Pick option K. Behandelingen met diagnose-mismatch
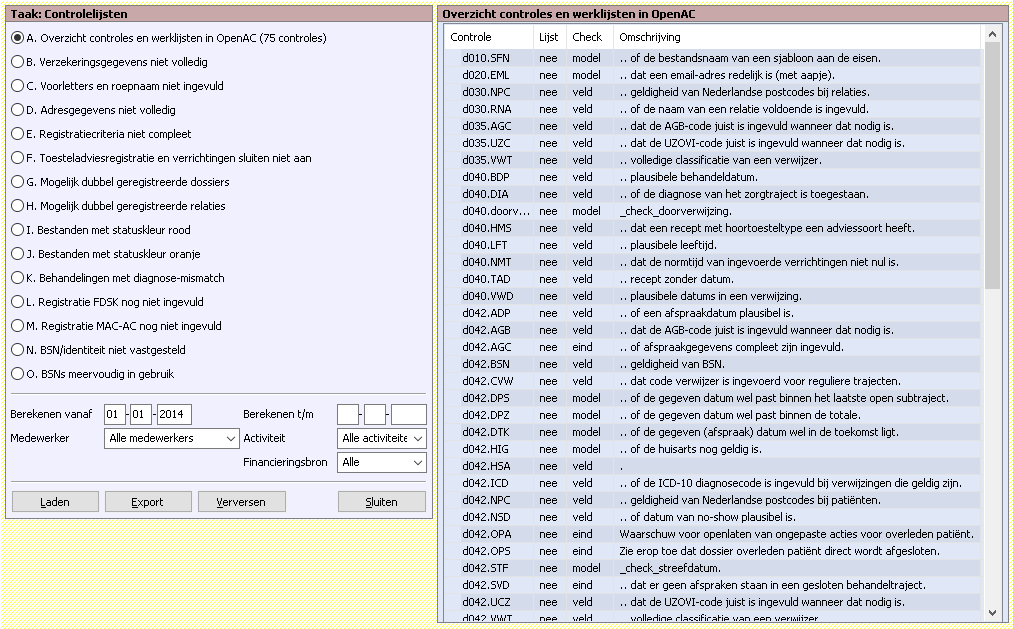This screenshot has height=629, width=1013. (x=17, y=278)
